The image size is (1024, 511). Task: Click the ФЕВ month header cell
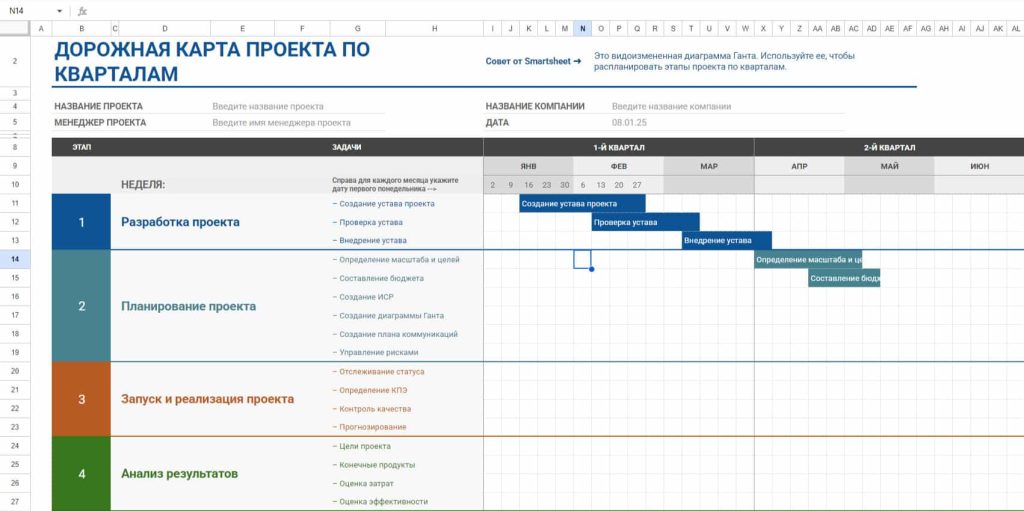pos(618,166)
